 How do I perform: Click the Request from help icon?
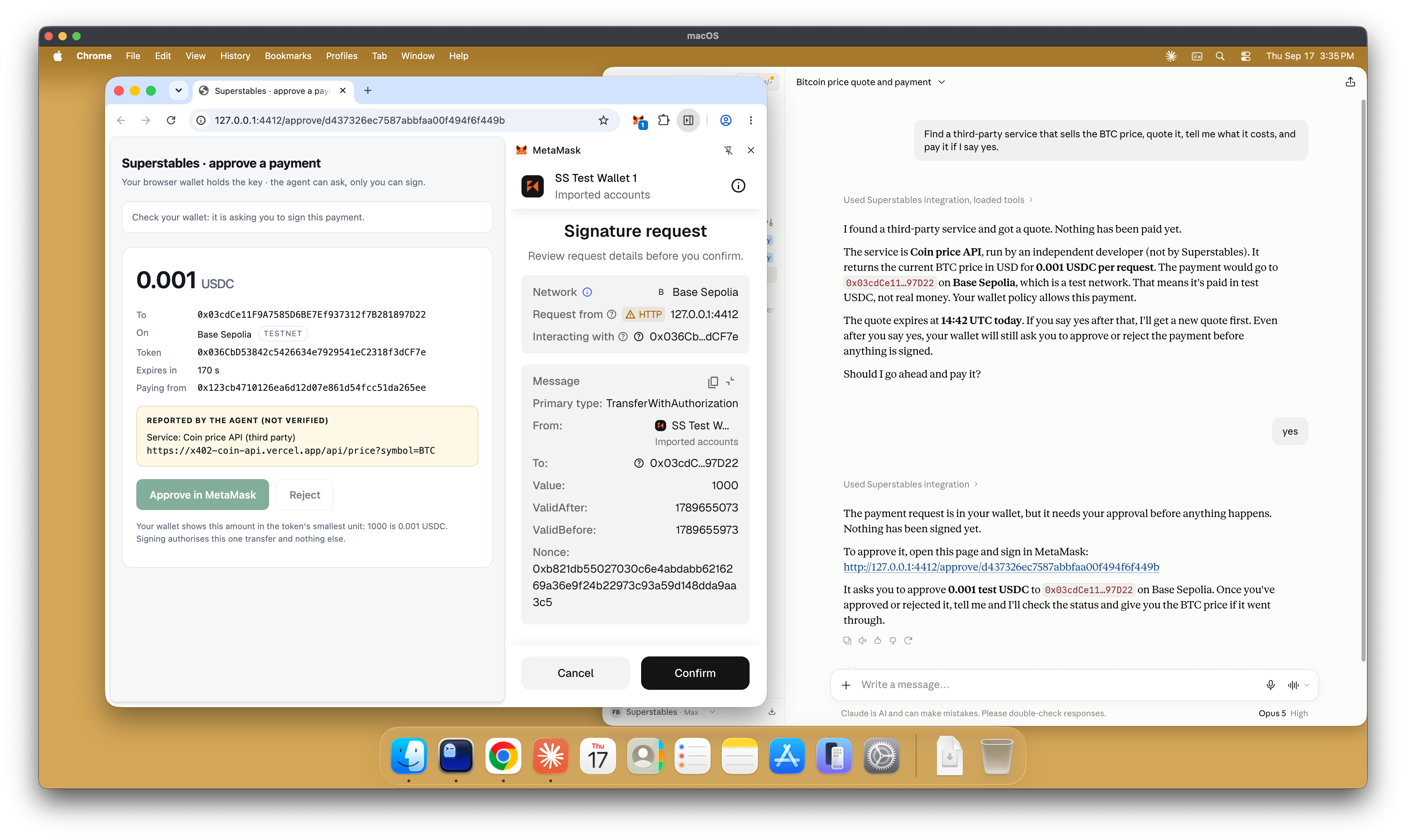coord(611,315)
